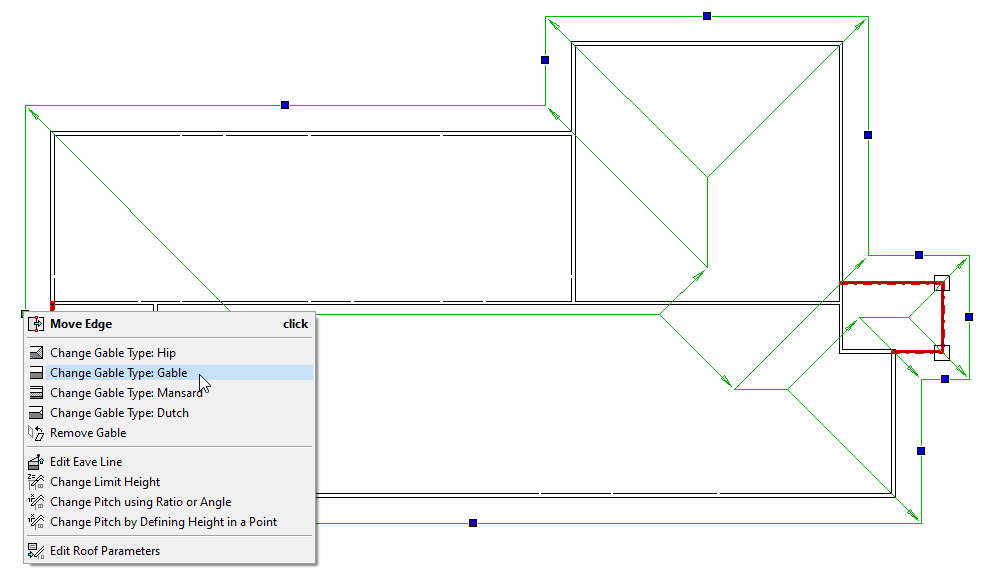Click the Dutch gable type icon

coord(37,413)
